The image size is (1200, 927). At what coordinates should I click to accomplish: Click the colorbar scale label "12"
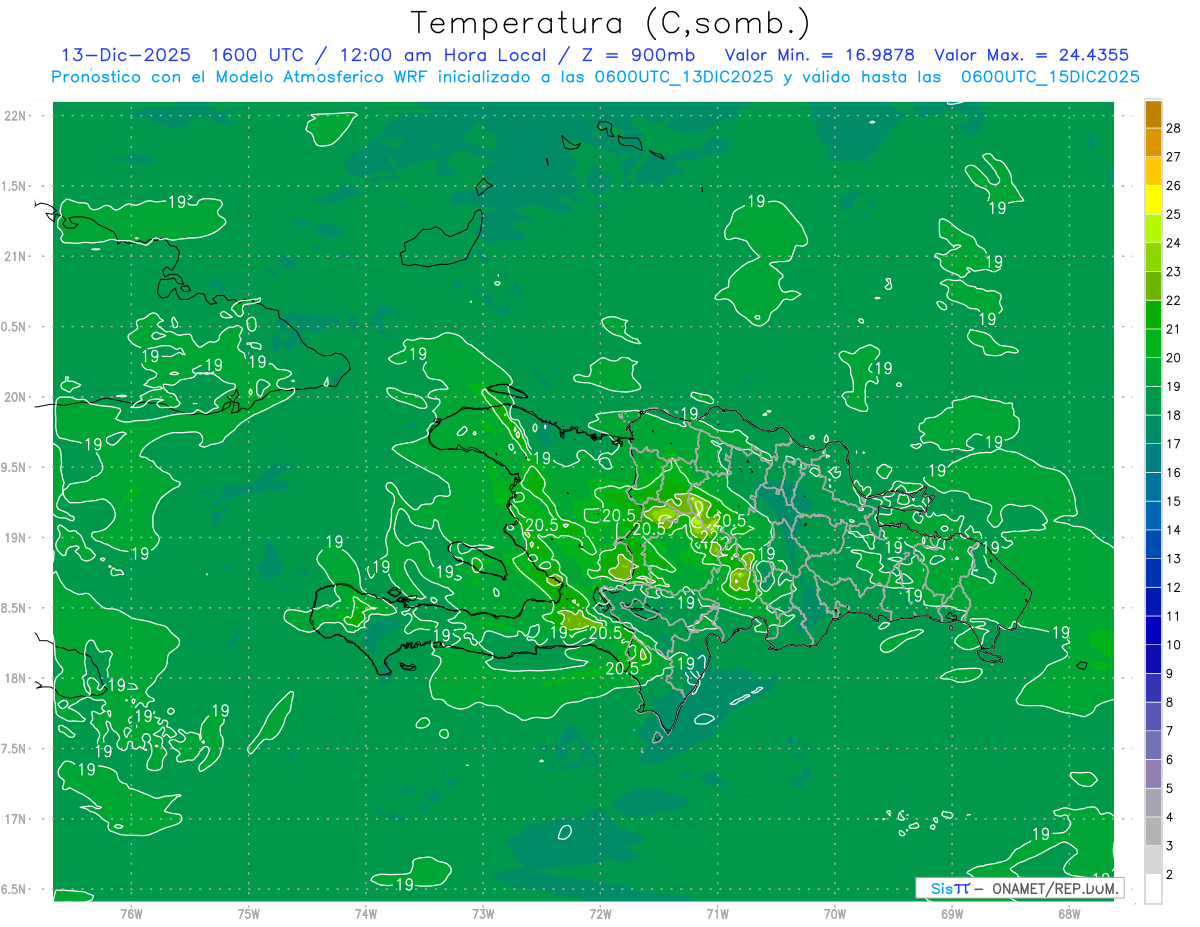[x=1174, y=587]
